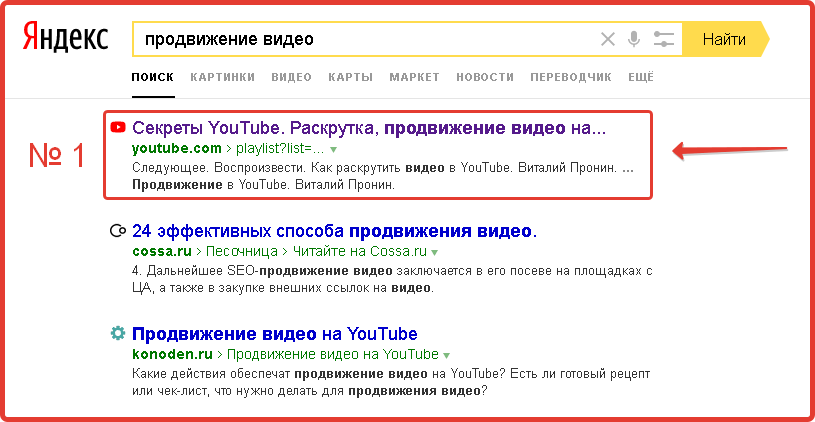This screenshot has height=422, width=815.
Task: Click the cossa.ru domain link
Action: pos(162,252)
